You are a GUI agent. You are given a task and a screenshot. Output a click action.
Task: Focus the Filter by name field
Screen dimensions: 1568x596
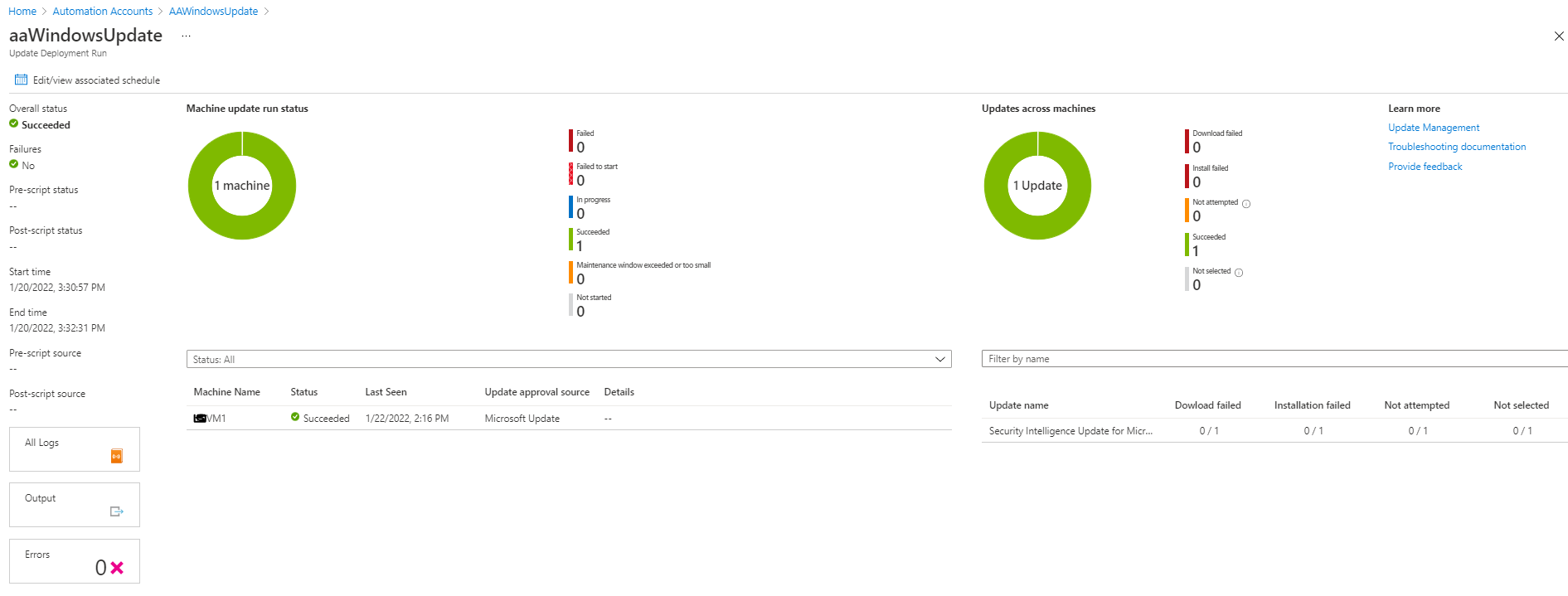1274,359
